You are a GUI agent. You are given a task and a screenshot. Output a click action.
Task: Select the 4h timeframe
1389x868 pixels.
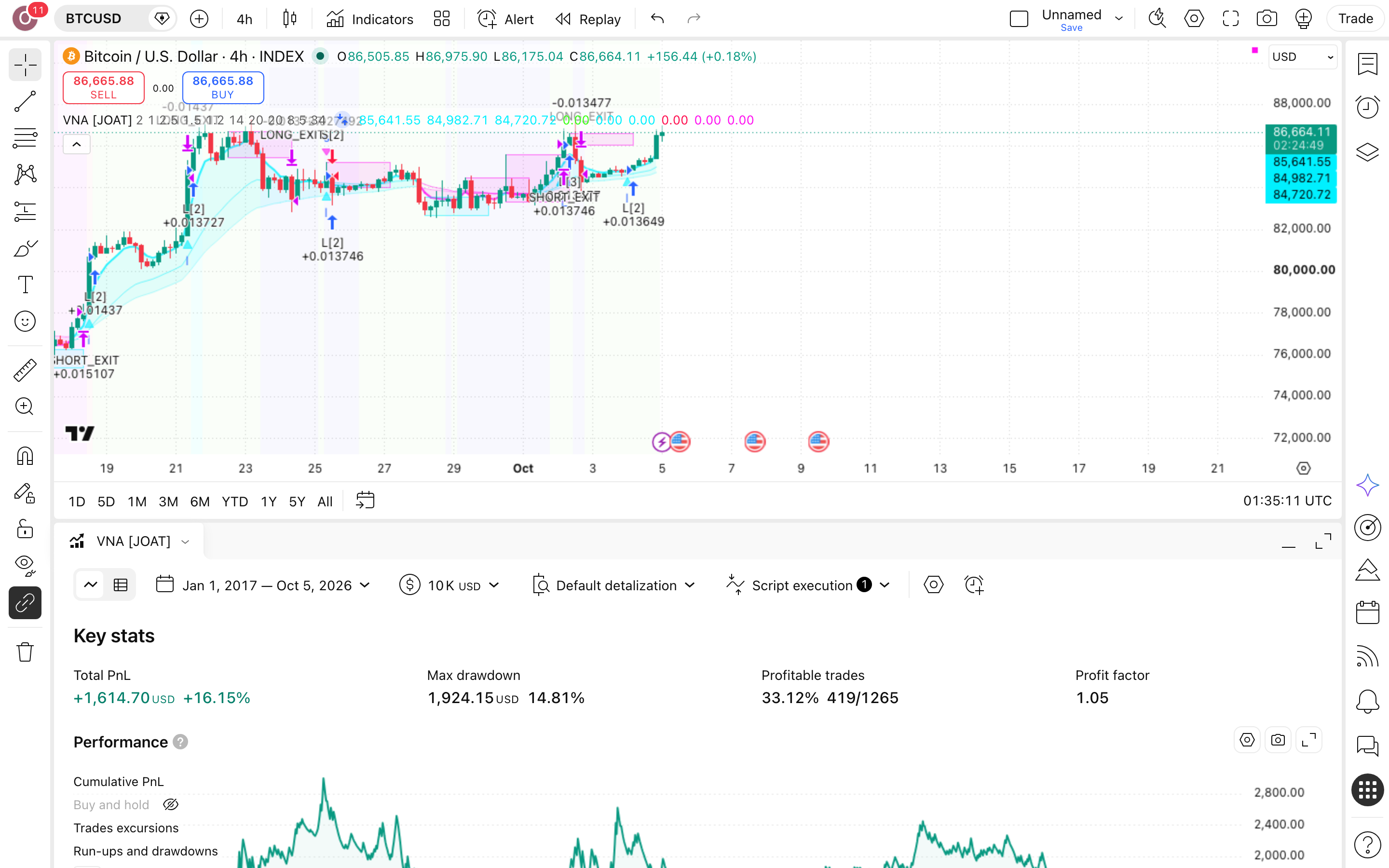[x=245, y=19]
